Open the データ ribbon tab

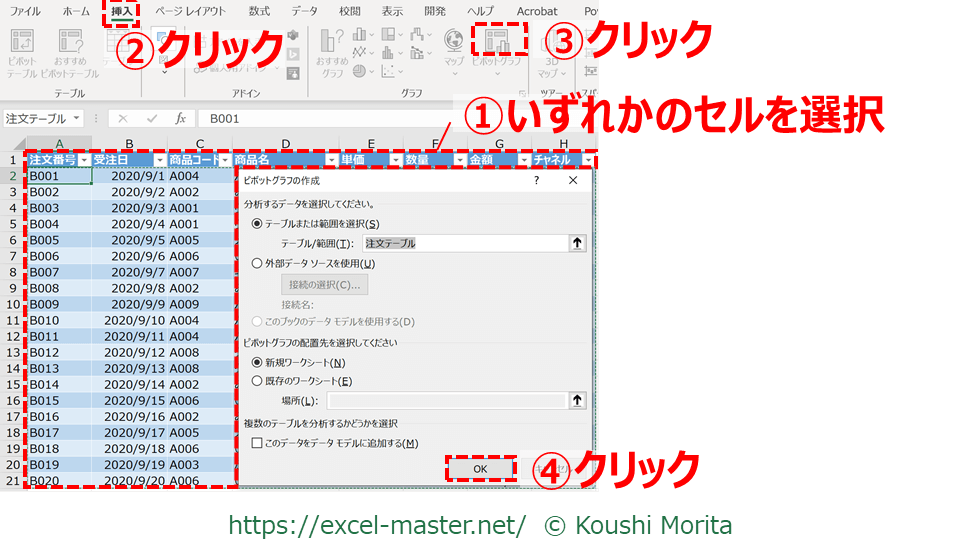[305, 11]
